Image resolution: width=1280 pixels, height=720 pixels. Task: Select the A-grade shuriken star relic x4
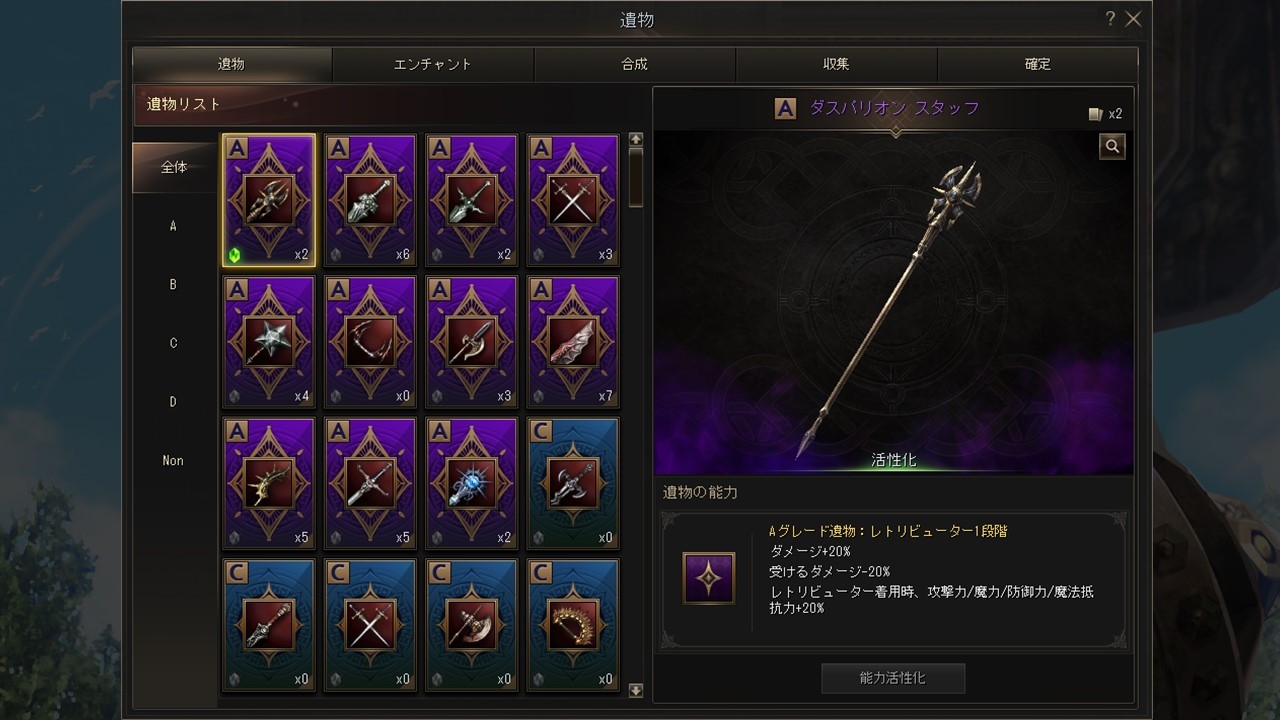point(268,342)
